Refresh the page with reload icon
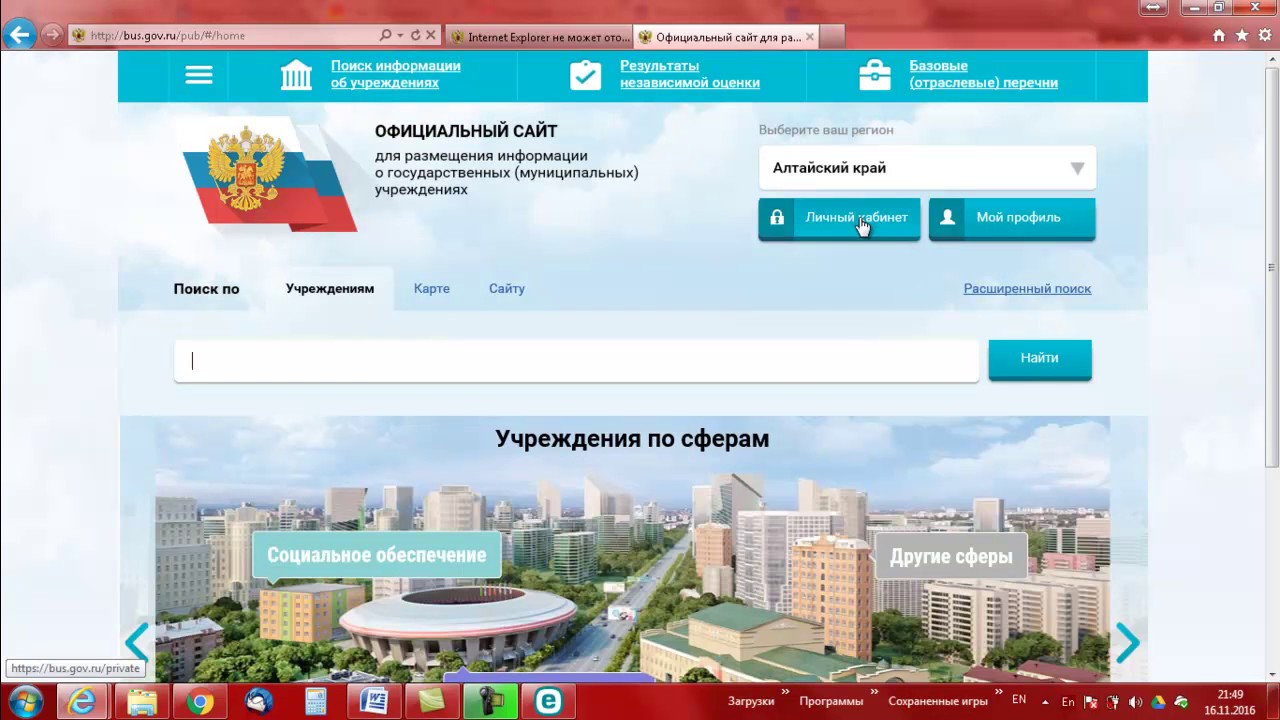The height and width of the screenshot is (720, 1280). point(415,35)
